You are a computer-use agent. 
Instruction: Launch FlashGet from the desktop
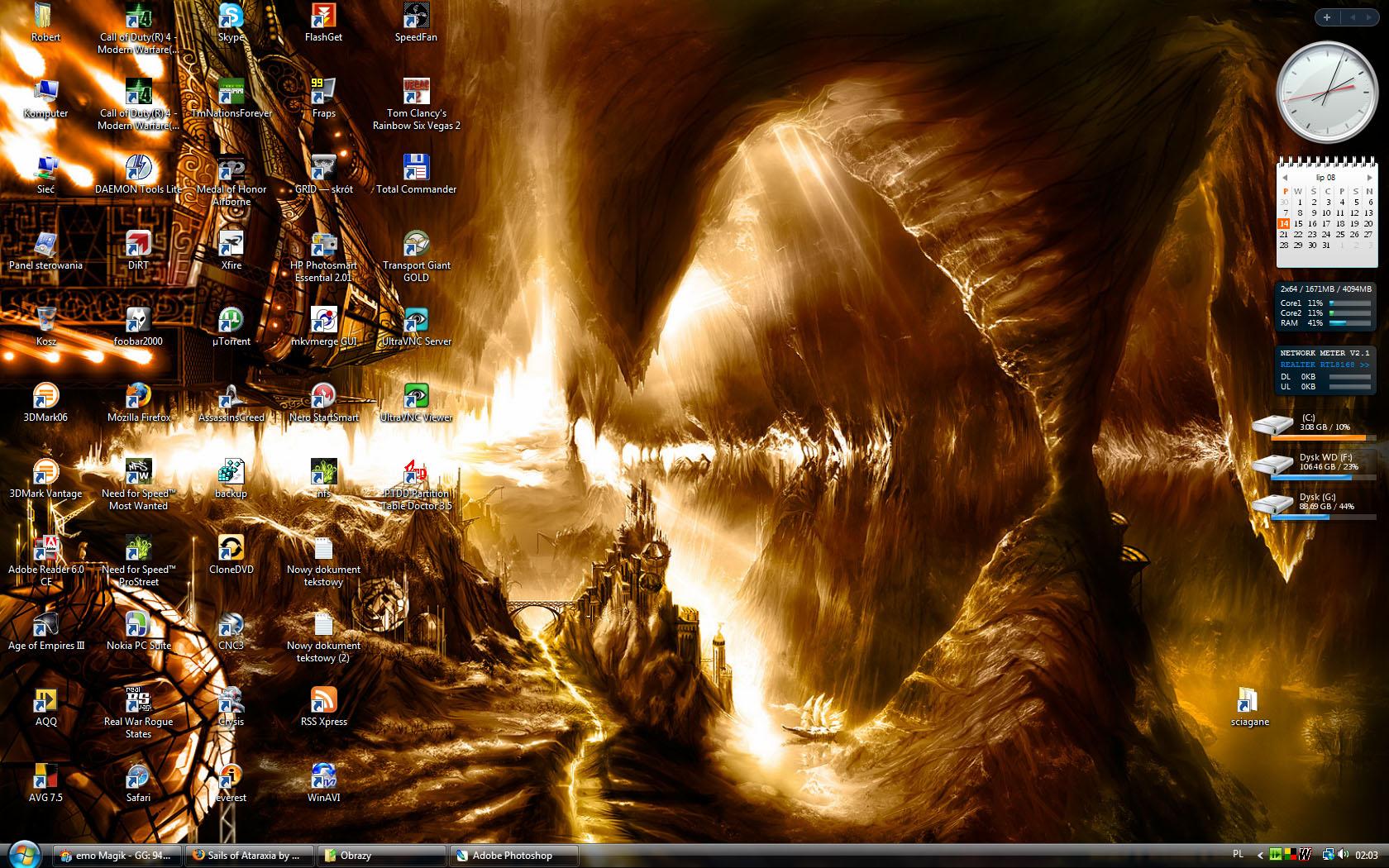click(323, 23)
